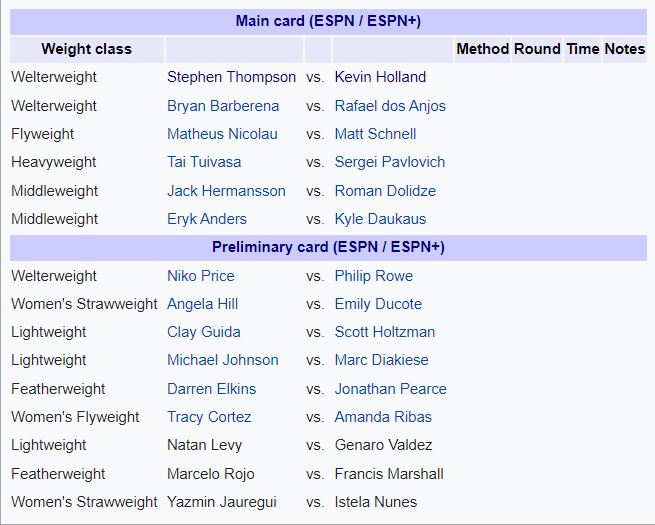This screenshot has width=655, height=525.
Task: Open Kyle Daukaus link
Action: (x=380, y=219)
